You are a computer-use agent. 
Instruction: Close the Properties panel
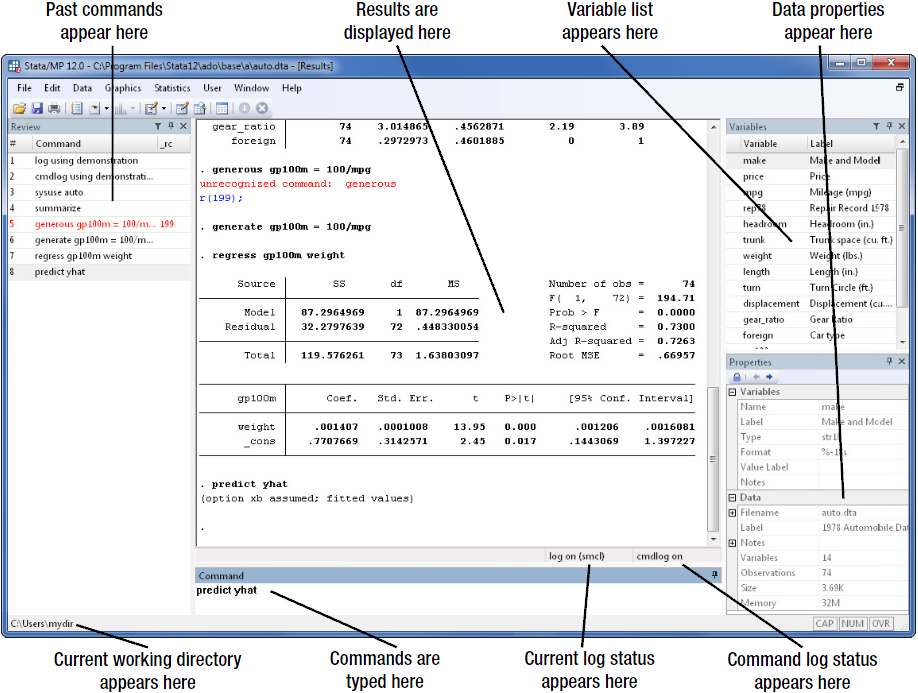902,362
